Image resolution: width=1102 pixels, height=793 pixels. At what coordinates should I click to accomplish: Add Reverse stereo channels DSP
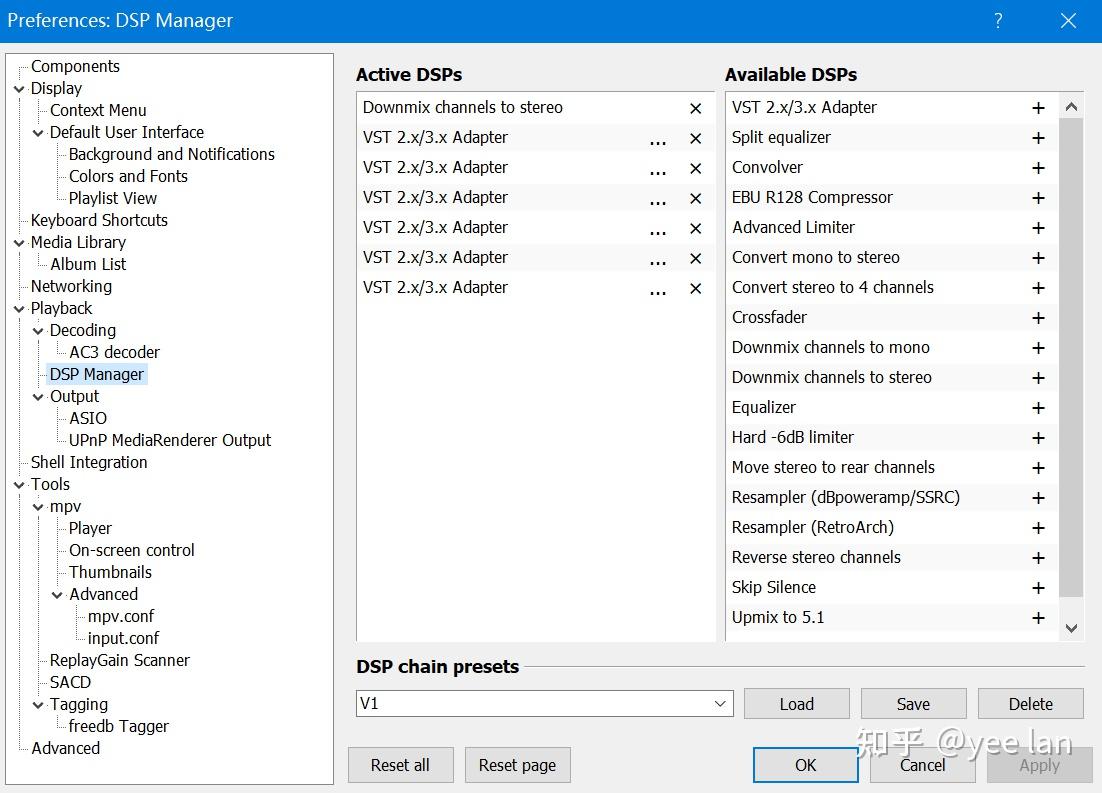click(1038, 558)
